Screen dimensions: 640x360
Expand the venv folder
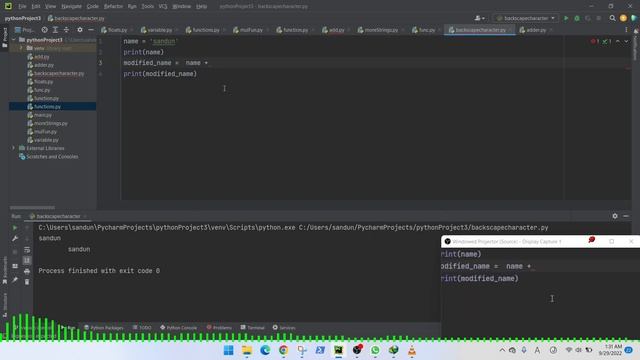click(21, 48)
